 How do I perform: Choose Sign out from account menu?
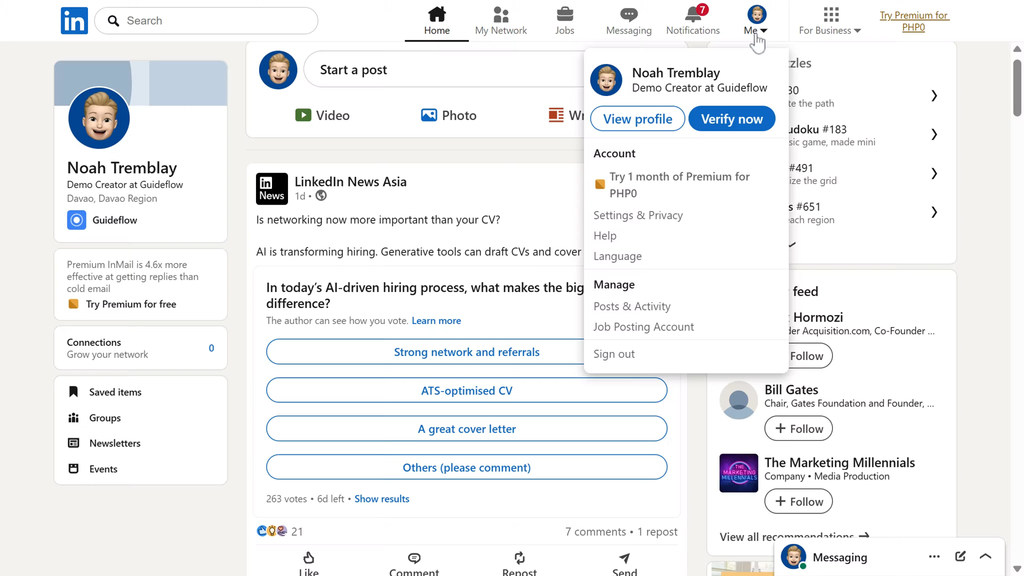pos(614,354)
